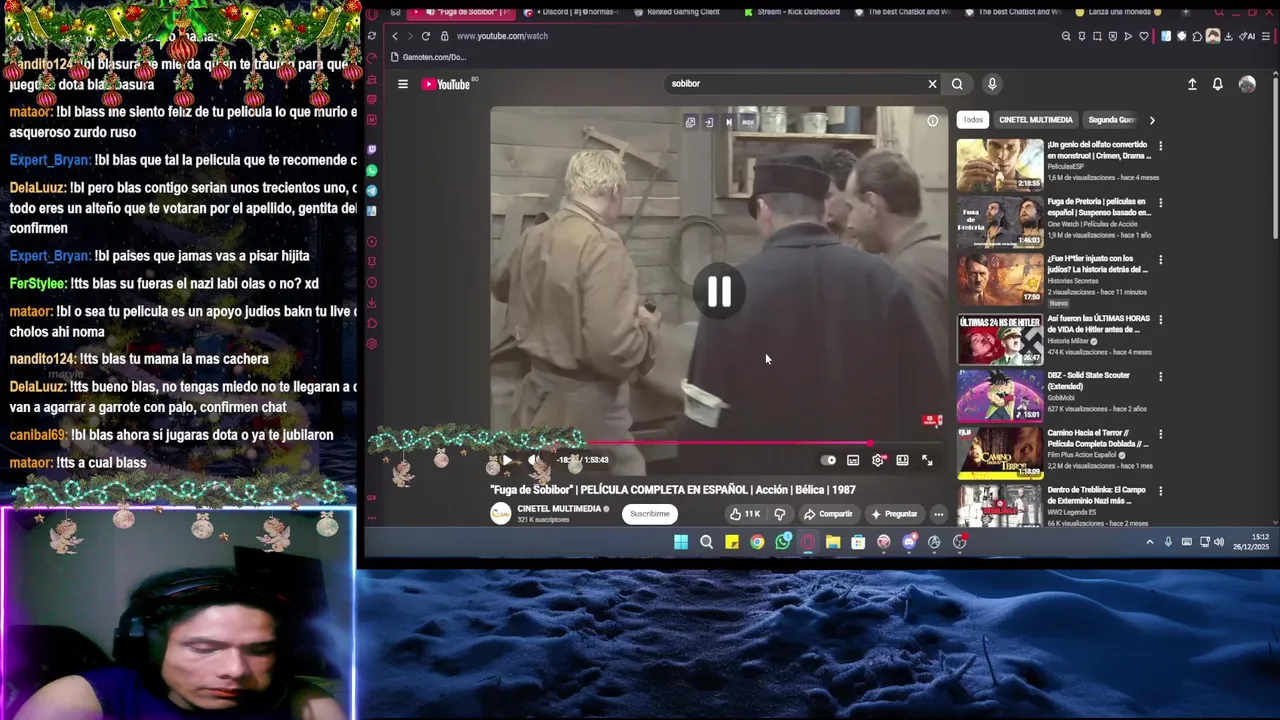Open the YouTube account avatar menu
The image size is (1280, 720).
(1247, 84)
